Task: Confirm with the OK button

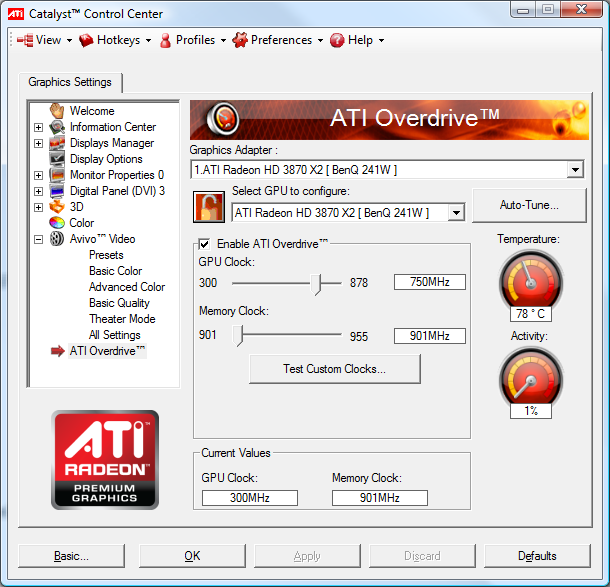Action: pyautogui.click(x=192, y=556)
